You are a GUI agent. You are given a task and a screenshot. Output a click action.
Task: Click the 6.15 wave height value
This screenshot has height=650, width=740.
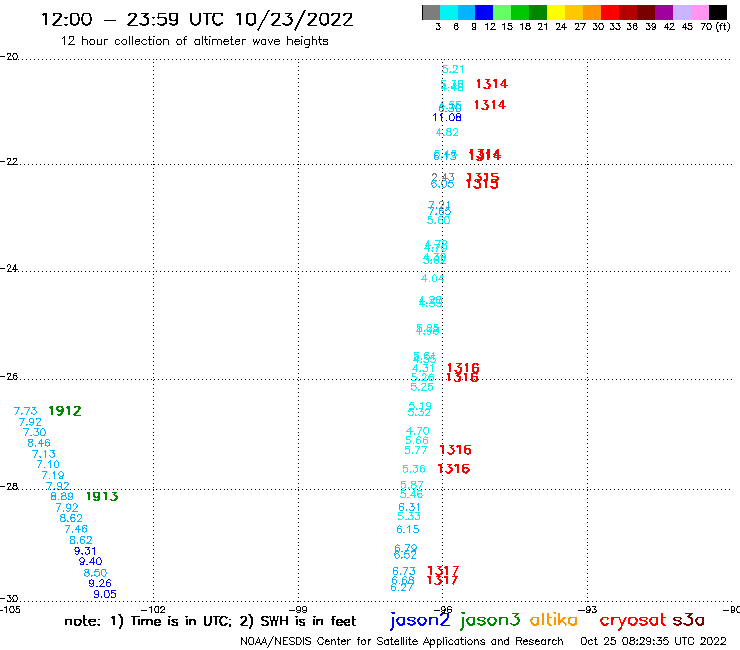[x=408, y=530]
